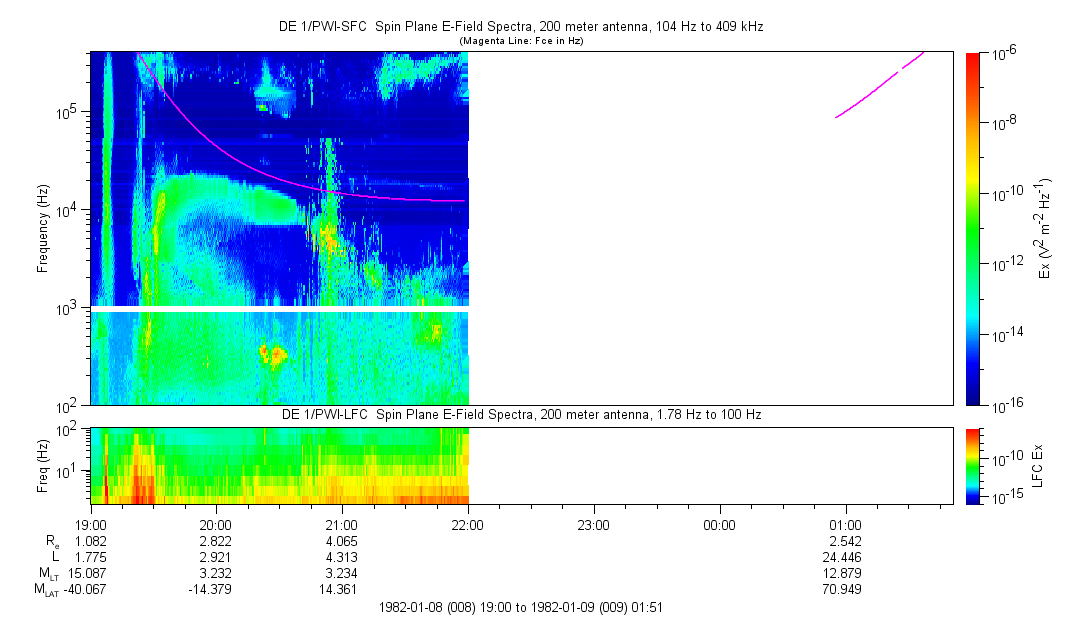Click the L value 24.446

coord(845,557)
